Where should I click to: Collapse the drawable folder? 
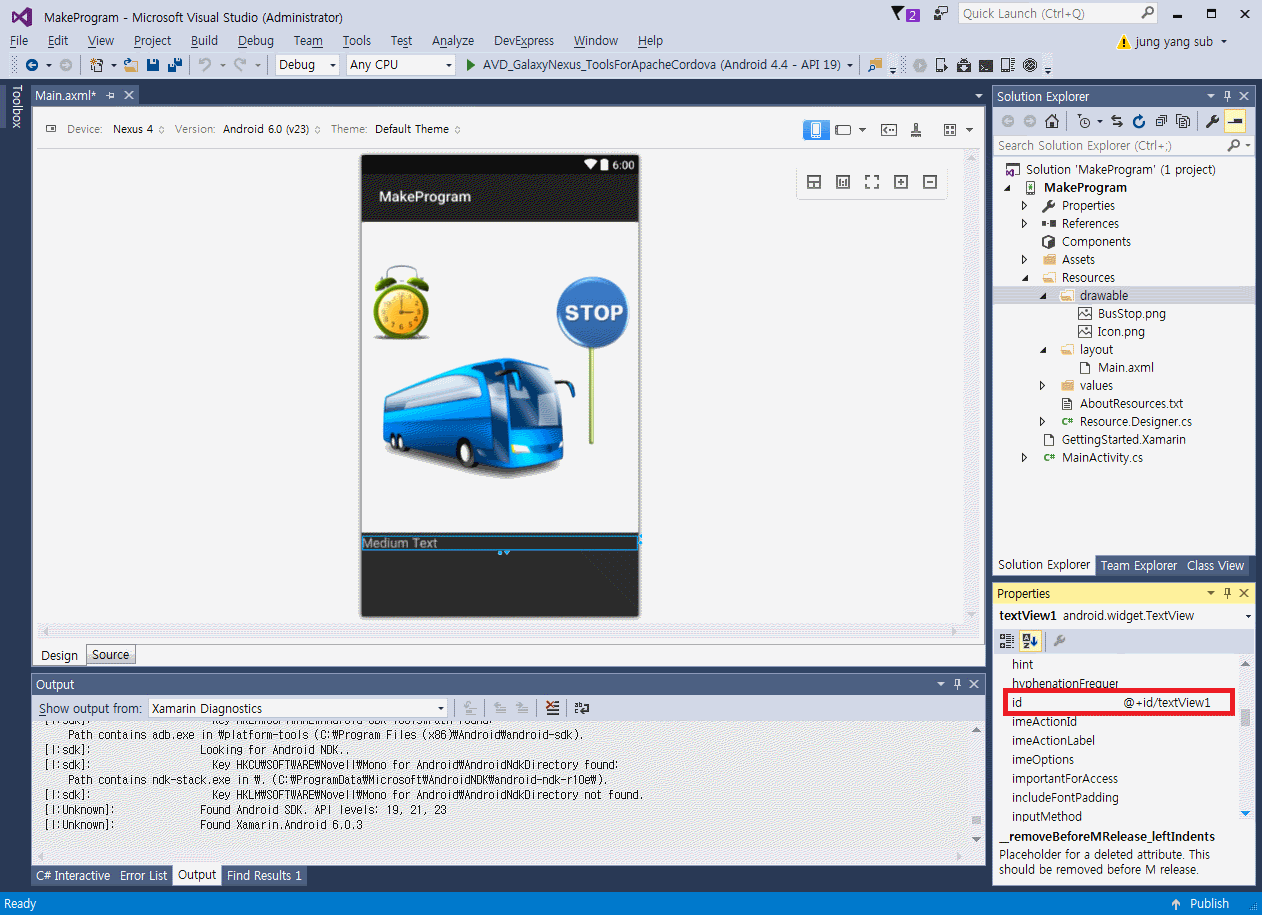tap(1042, 295)
